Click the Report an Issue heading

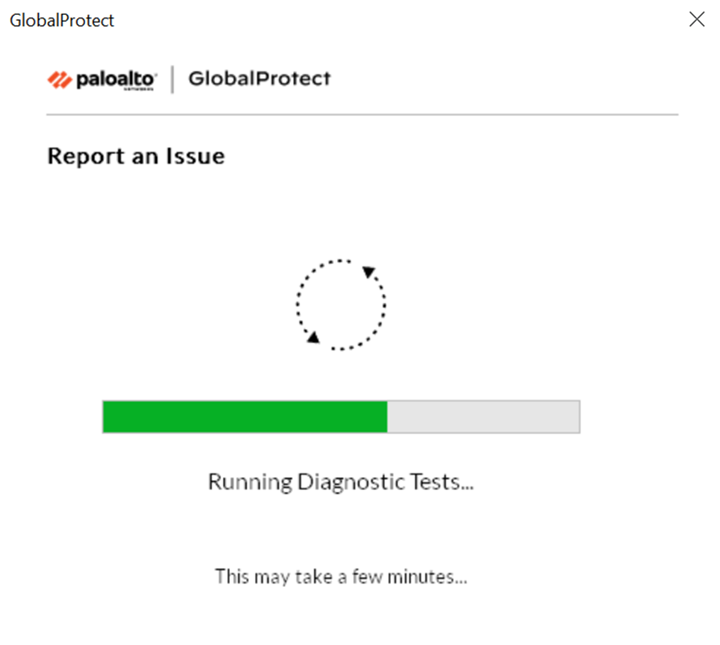pos(136,157)
